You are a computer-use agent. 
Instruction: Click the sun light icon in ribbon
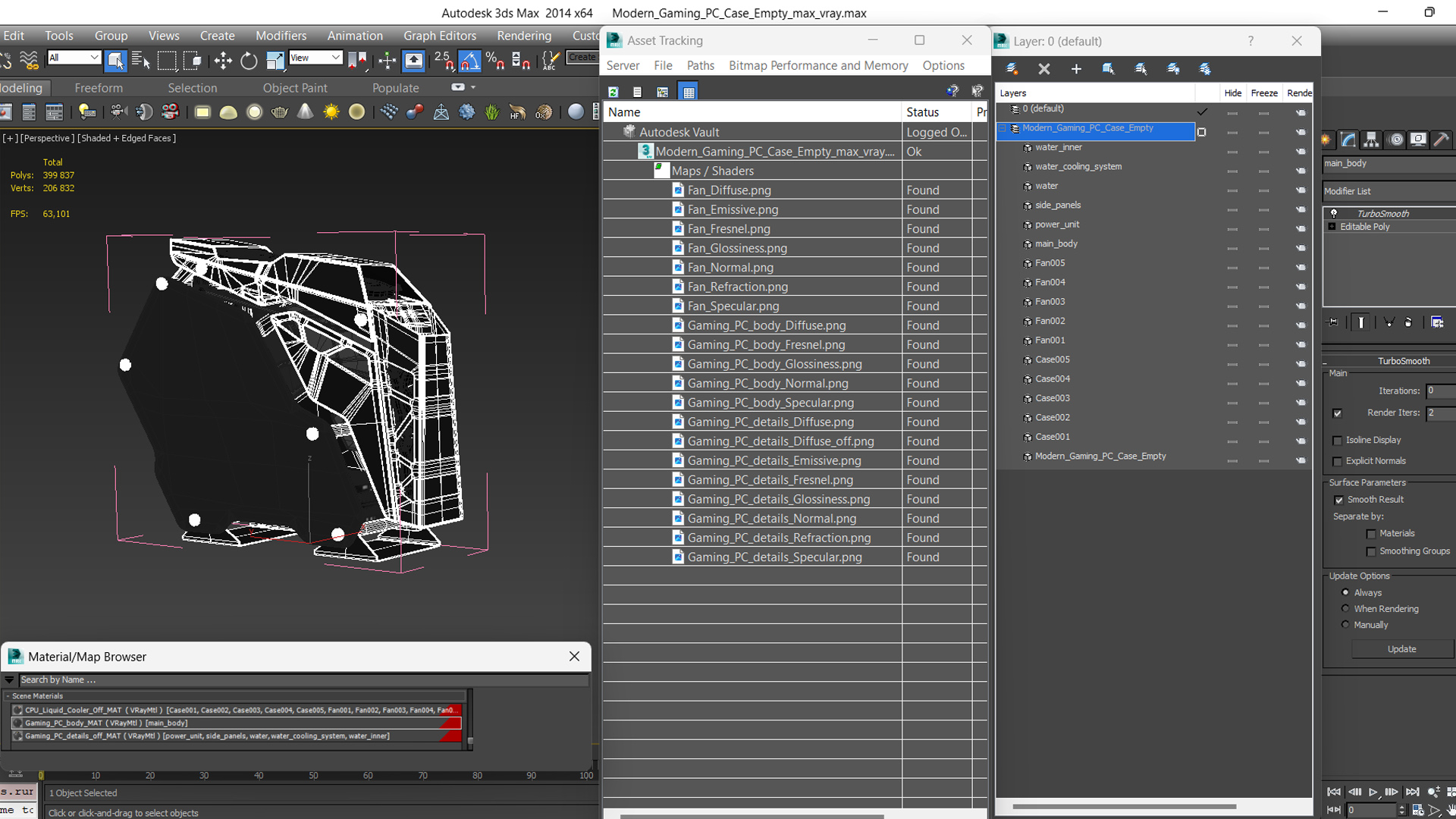click(331, 112)
